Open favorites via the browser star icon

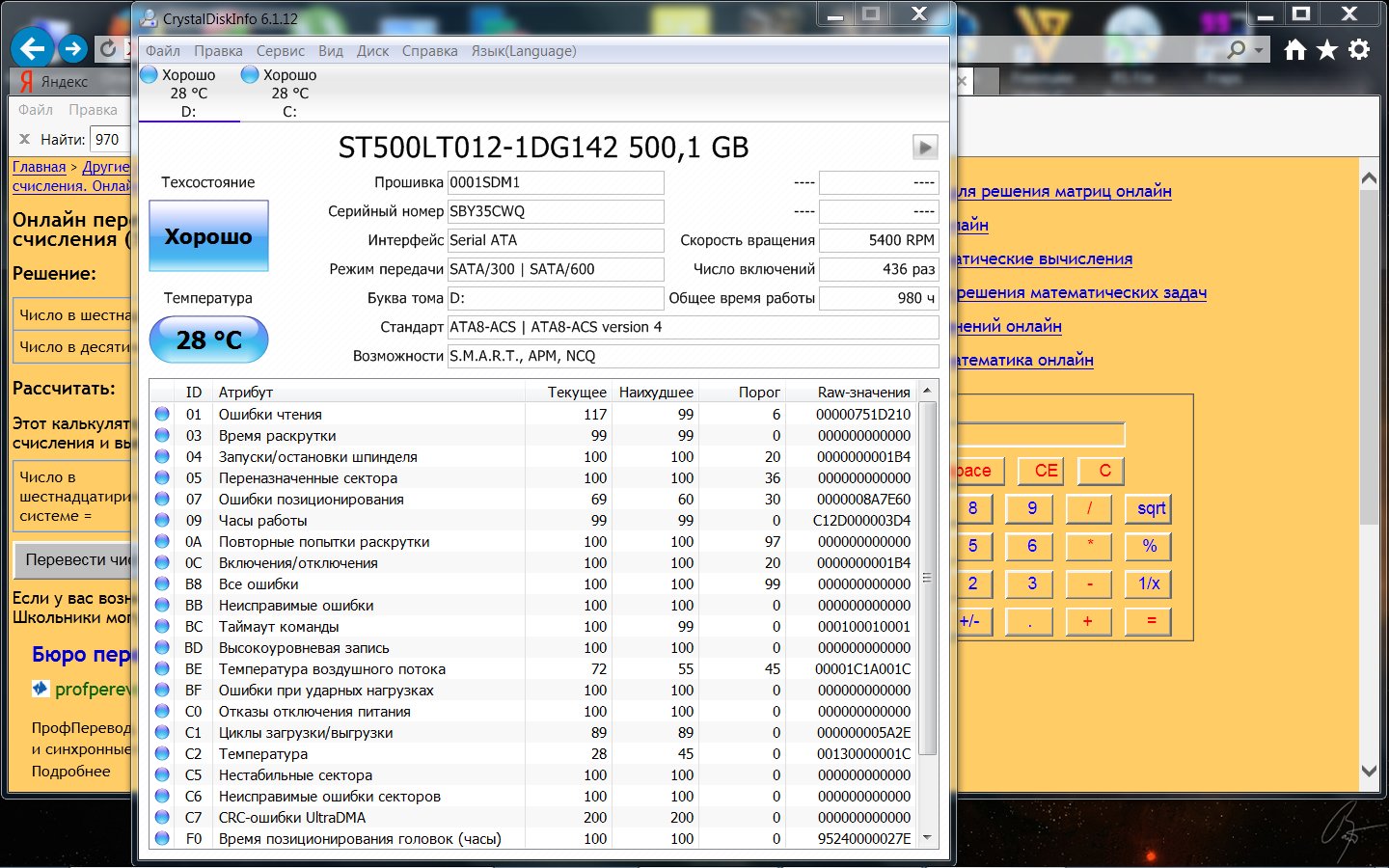click(1327, 50)
